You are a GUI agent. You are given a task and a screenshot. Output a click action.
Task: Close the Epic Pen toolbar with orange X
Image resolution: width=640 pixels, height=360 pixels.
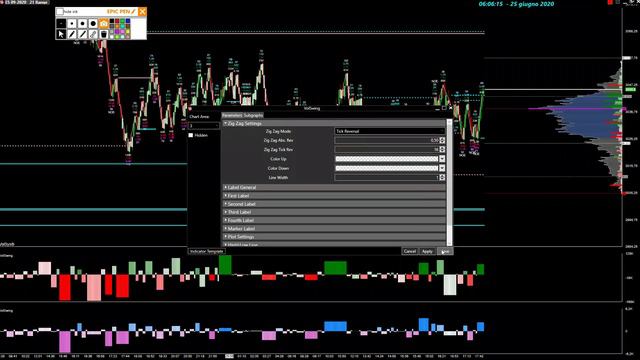click(x=142, y=11)
